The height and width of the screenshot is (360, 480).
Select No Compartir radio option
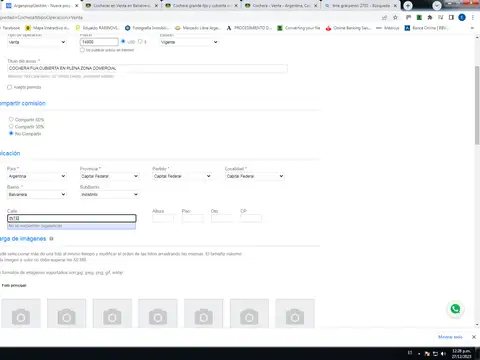click(x=11, y=133)
